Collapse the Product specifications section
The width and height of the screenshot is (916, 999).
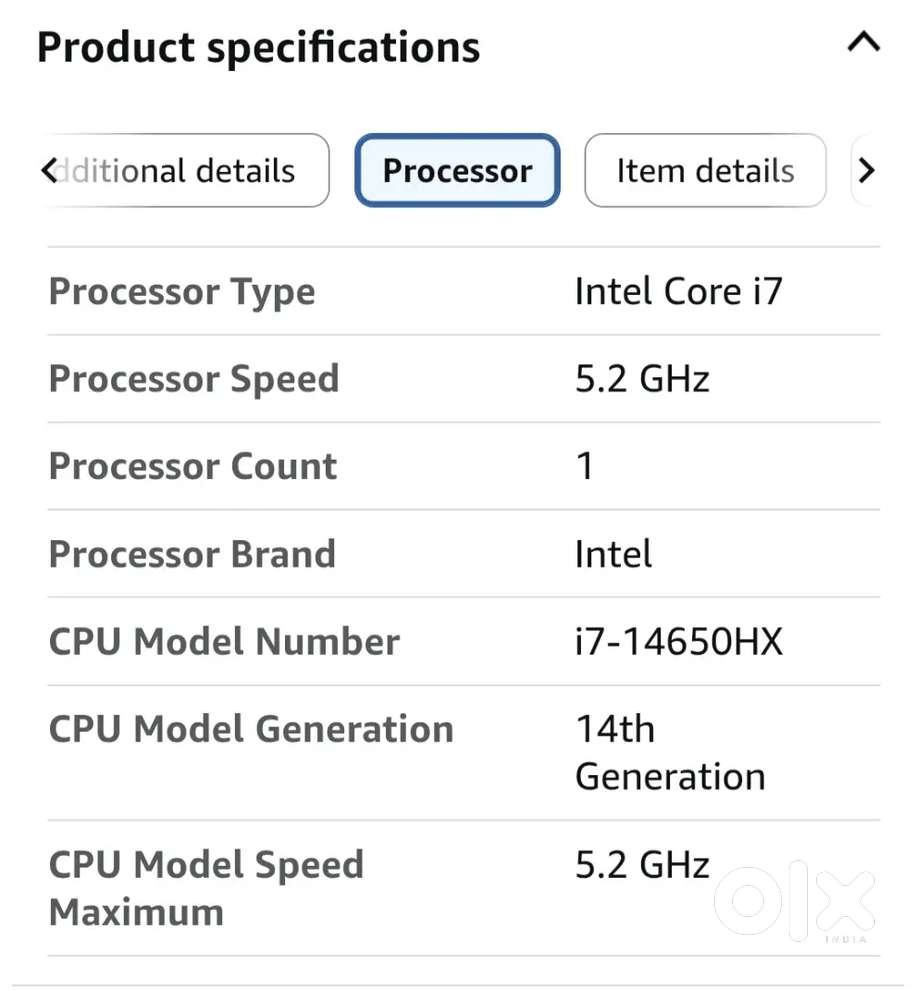(x=863, y=43)
